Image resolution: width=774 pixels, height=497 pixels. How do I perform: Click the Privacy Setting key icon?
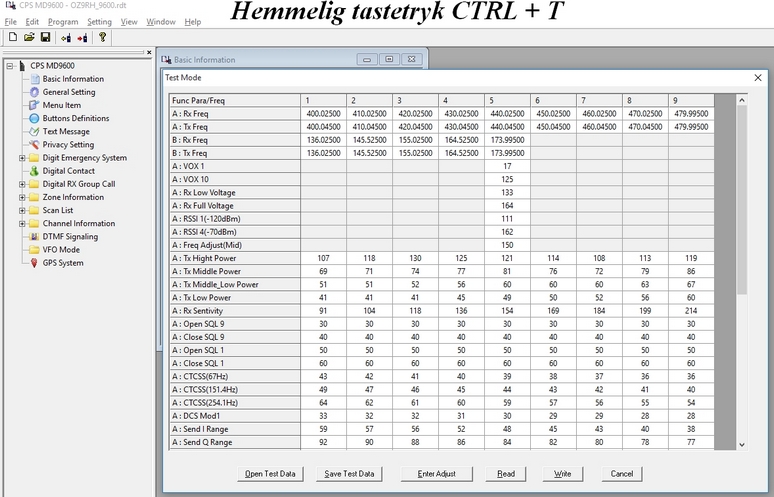[34, 145]
